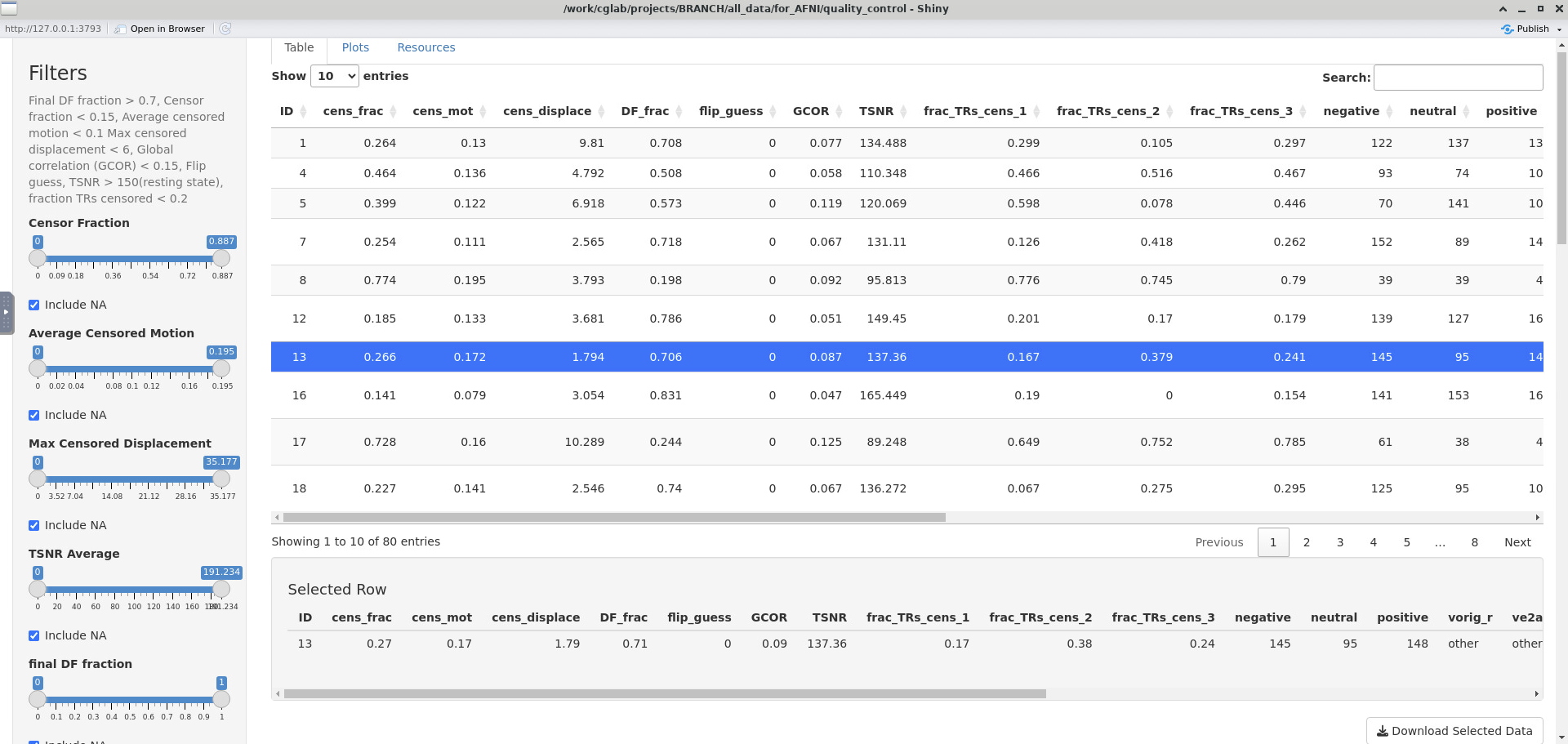
Task: Select the row with cens_displace 10.289
Action: pyautogui.click(x=906, y=442)
